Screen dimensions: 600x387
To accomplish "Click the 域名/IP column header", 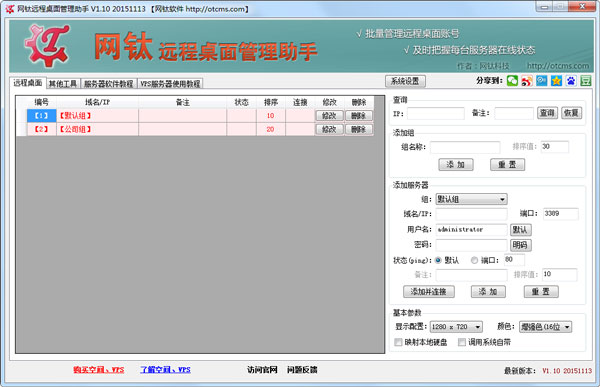I will pos(97,102).
